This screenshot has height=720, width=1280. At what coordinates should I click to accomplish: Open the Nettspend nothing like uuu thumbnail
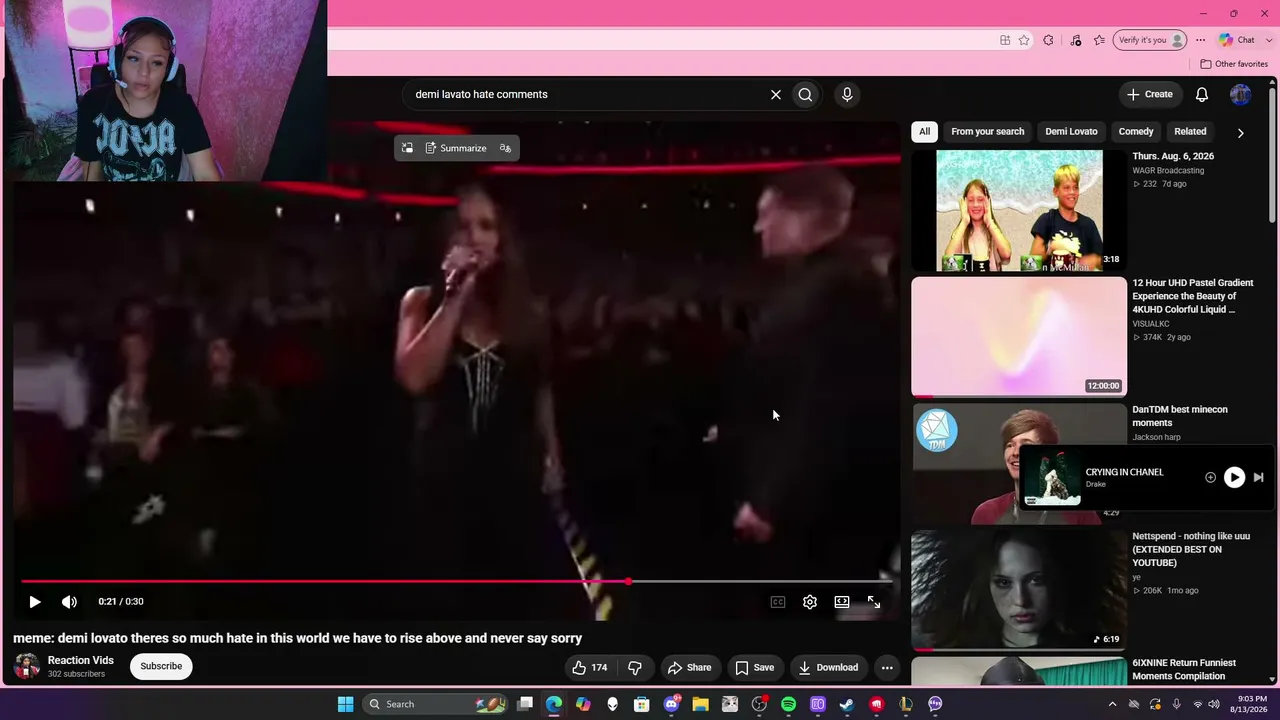[1019, 590]
